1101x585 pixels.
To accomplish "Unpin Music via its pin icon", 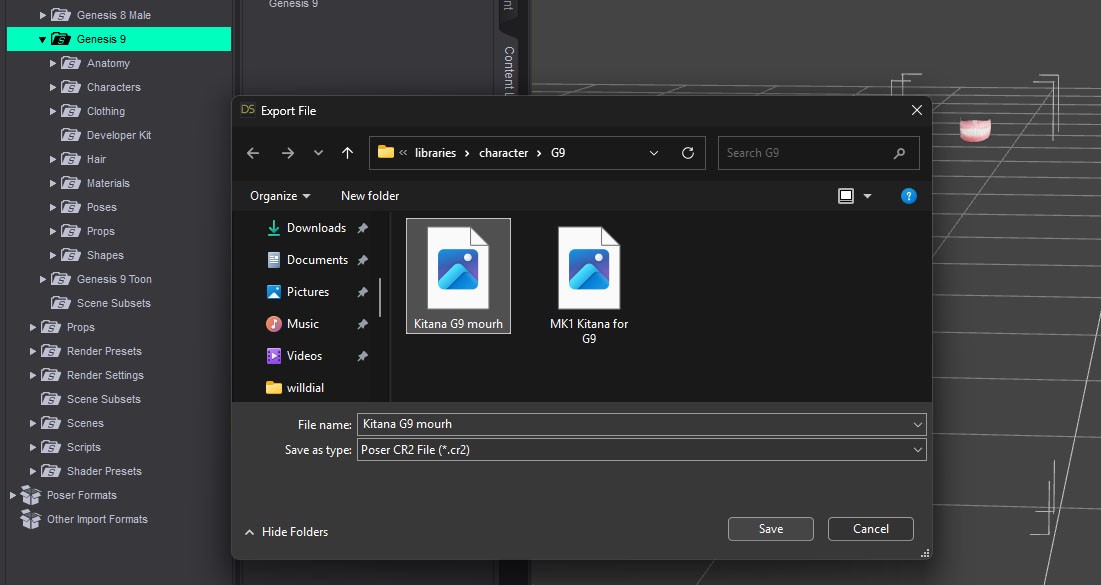I will click(x=362, y=324).
